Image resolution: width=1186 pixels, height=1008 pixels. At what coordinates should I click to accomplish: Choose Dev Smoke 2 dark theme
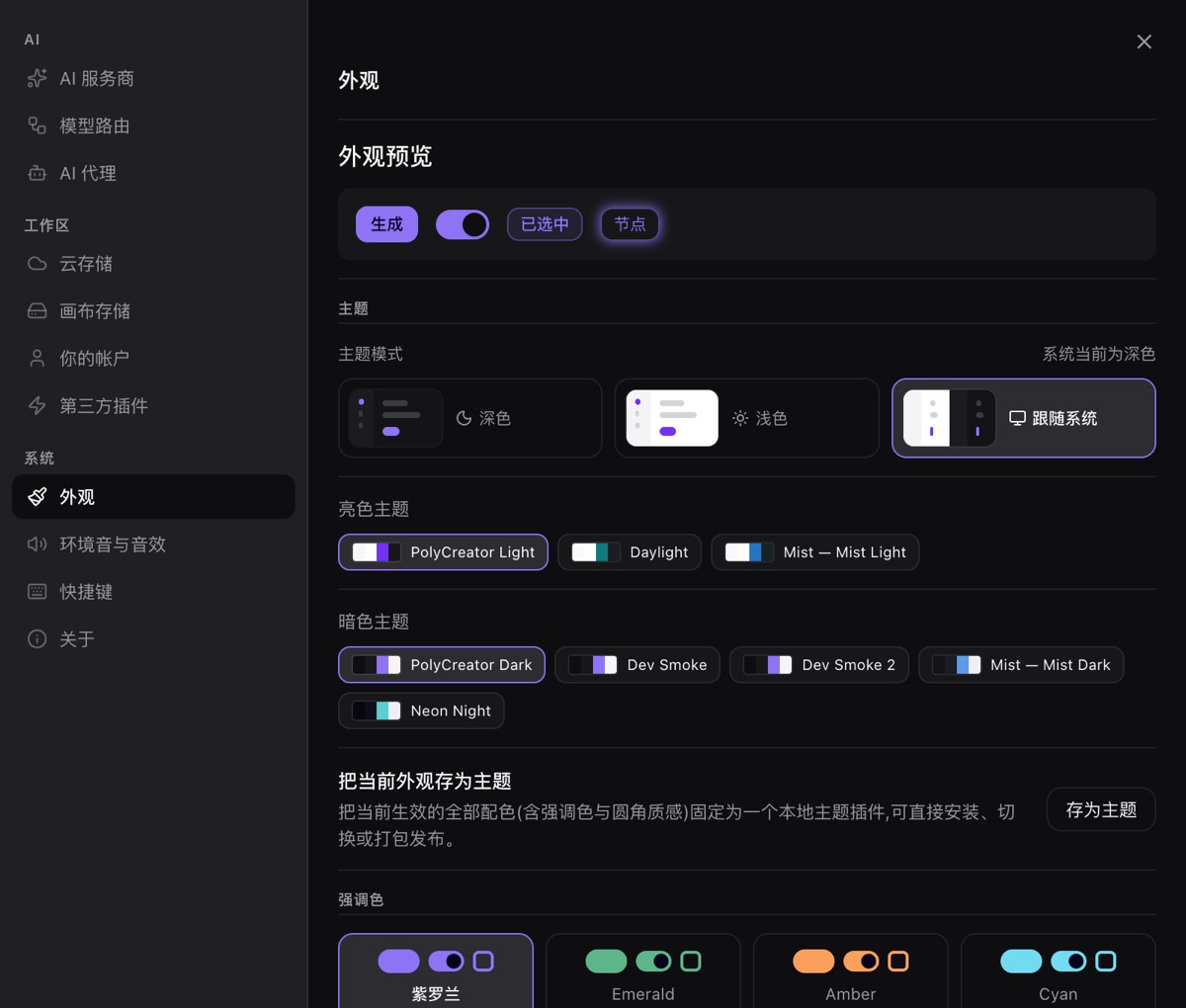click(819, 665)
